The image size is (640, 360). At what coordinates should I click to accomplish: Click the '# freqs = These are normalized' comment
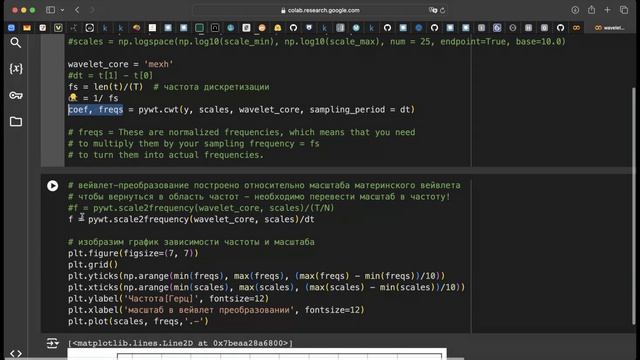242,132
